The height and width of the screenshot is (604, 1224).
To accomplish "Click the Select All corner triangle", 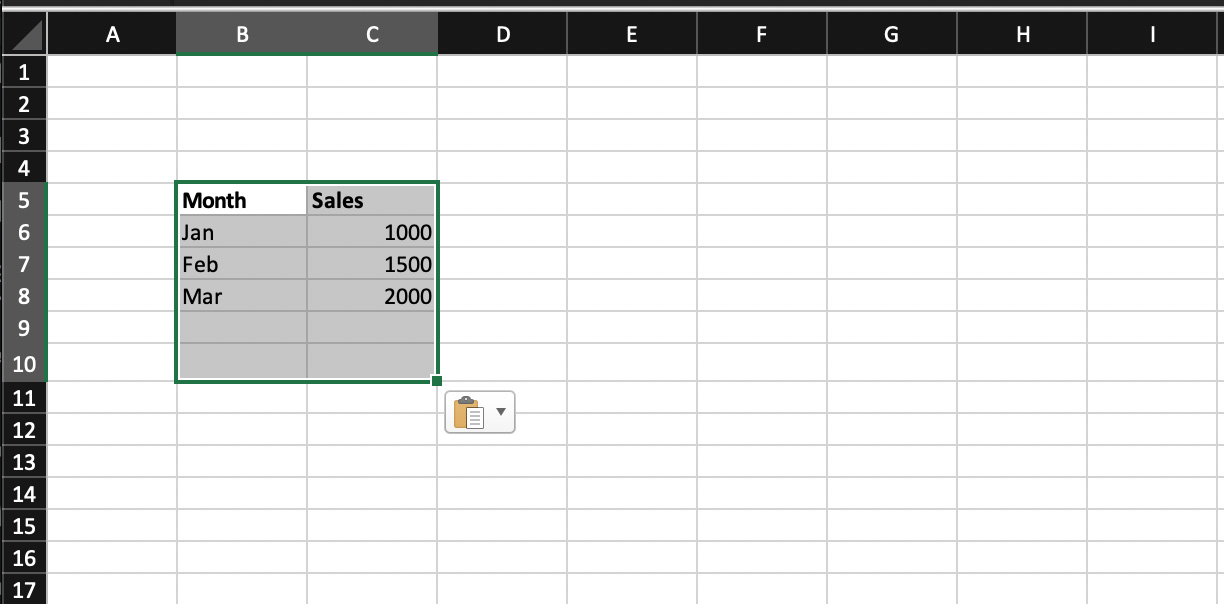I will pos(25,33).
